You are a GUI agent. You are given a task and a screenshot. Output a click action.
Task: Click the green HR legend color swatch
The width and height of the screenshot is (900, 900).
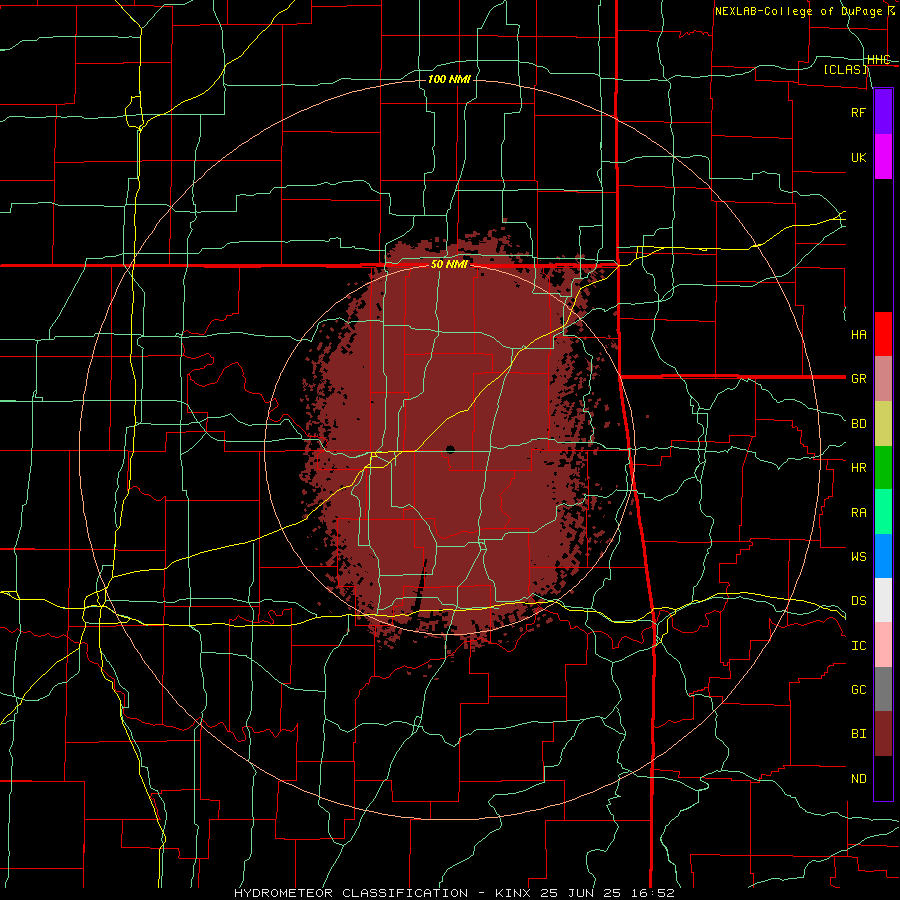click(x=883, y=468)
